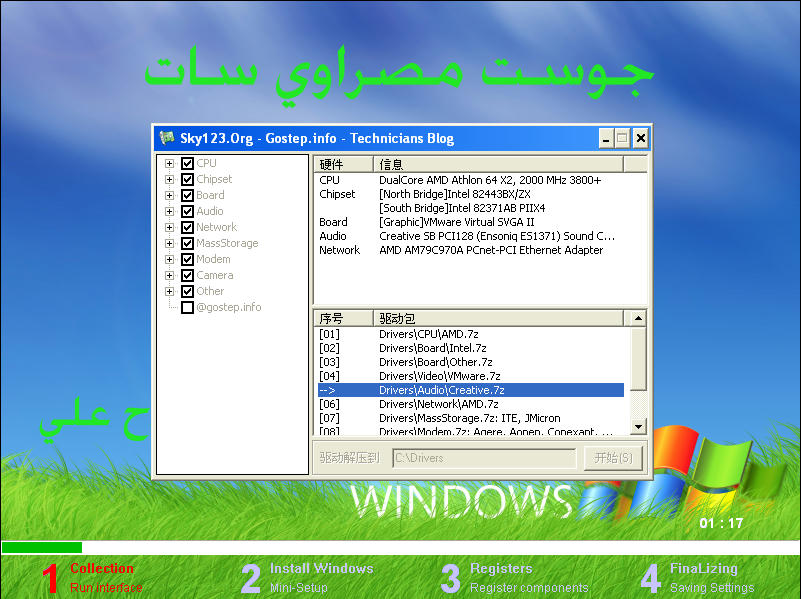Uncheck the Audio checkbox
801x599 pixels.
coord(187,211)
